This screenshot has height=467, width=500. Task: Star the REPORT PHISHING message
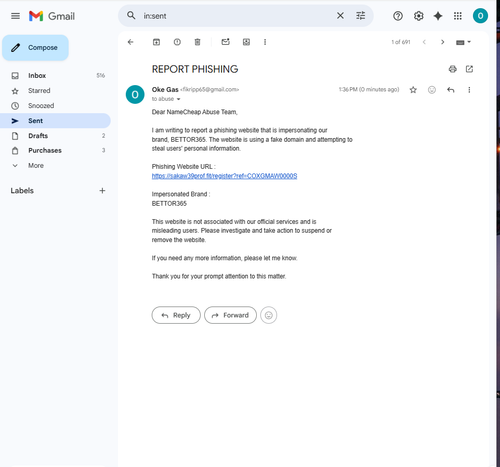[x=413, y=90]
